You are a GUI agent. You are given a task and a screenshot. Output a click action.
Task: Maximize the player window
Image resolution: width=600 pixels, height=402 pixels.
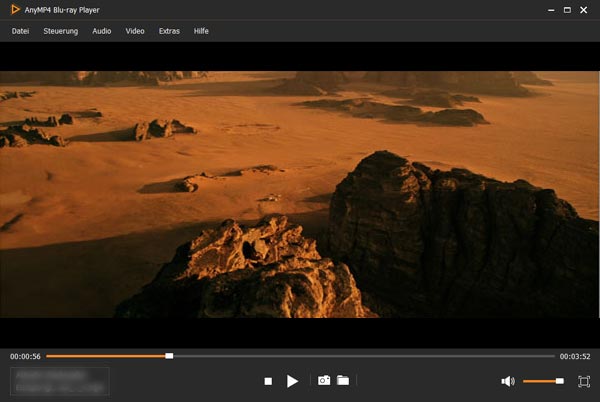coord(567,10)
